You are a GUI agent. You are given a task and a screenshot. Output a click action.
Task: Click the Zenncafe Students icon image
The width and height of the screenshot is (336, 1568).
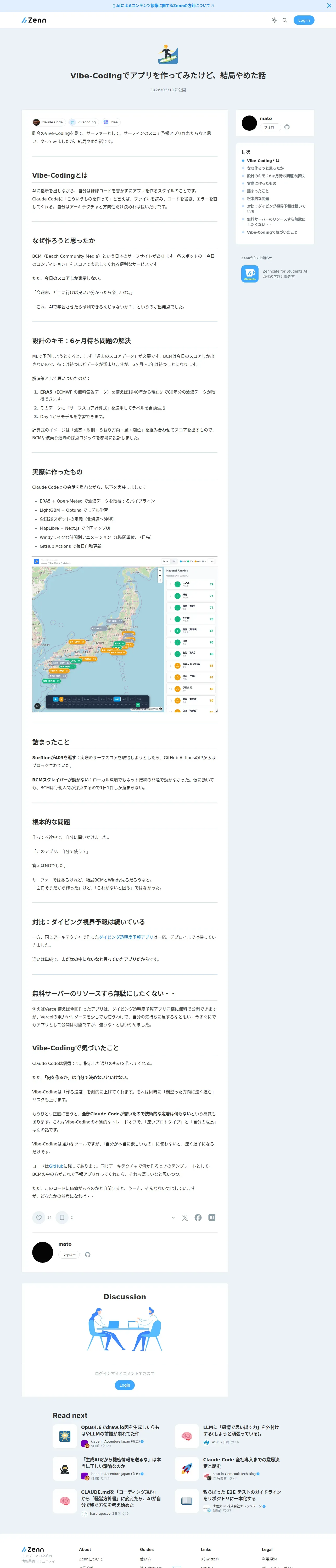click(249, 274)
